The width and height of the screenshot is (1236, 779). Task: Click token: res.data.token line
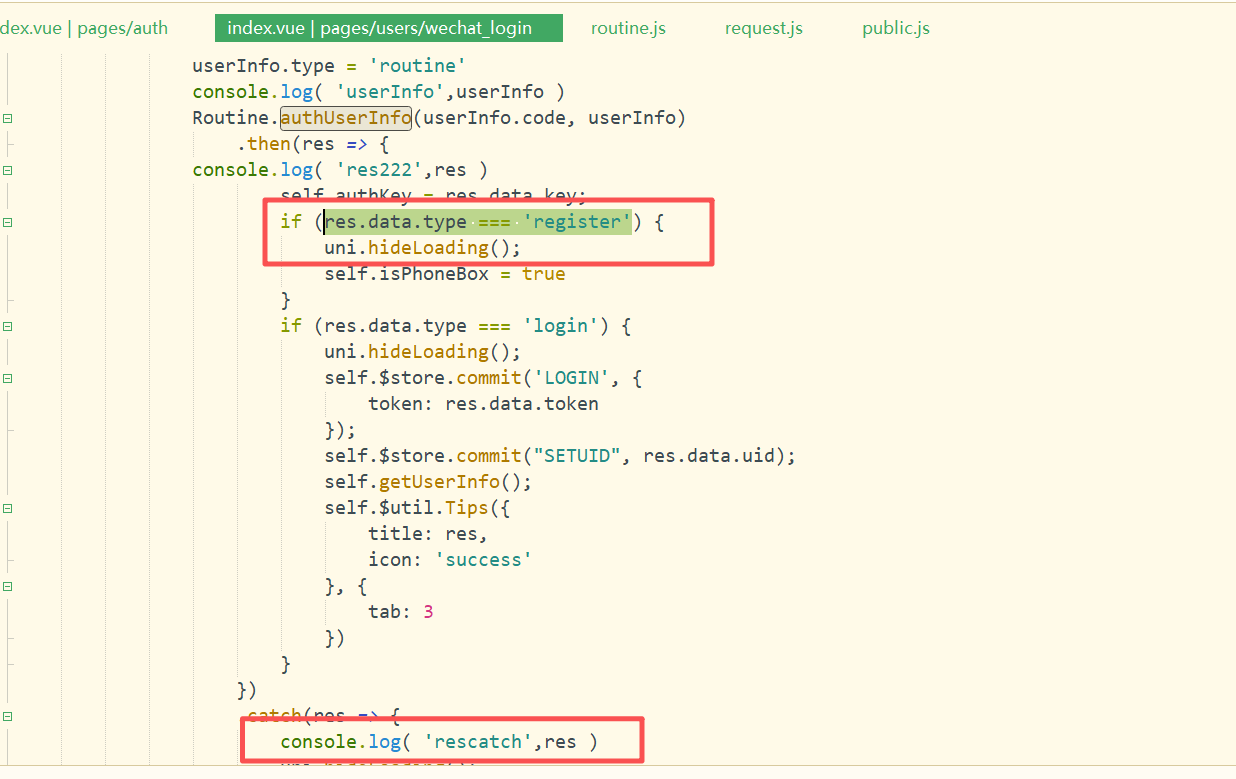coord(484,404)
